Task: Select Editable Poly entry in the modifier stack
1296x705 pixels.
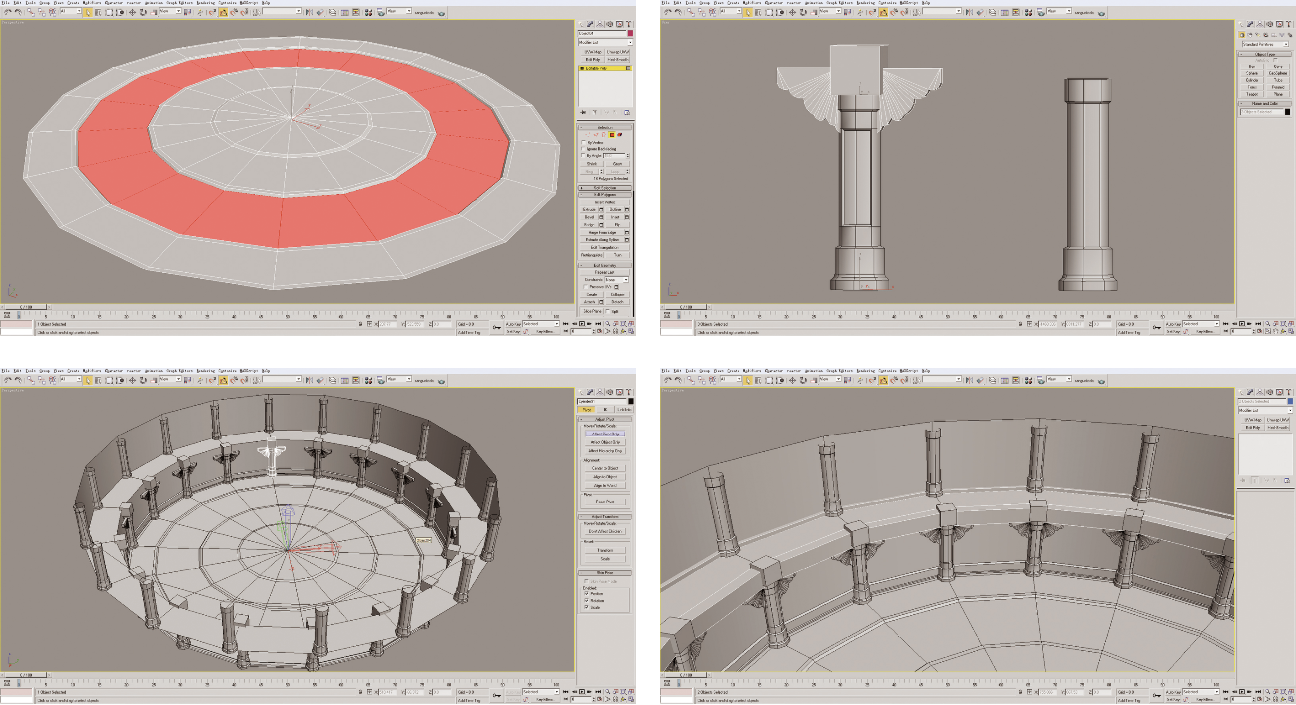Action: point(604,68)
